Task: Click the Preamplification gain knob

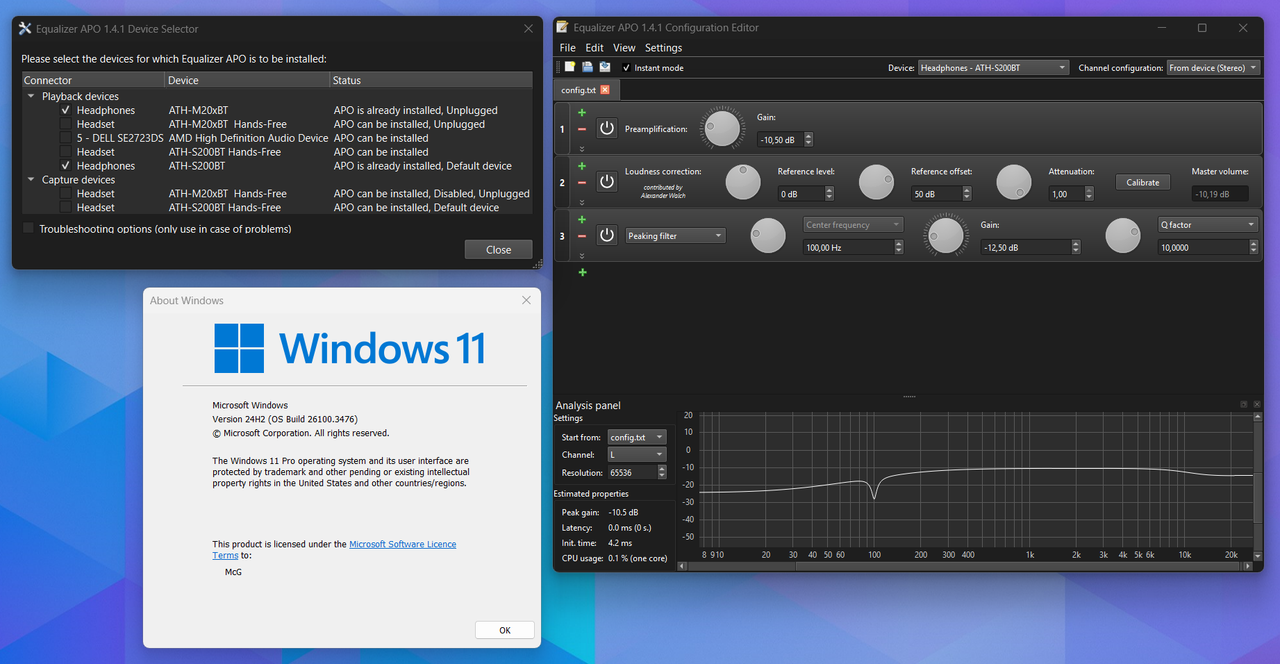Action: coord(722,129)
